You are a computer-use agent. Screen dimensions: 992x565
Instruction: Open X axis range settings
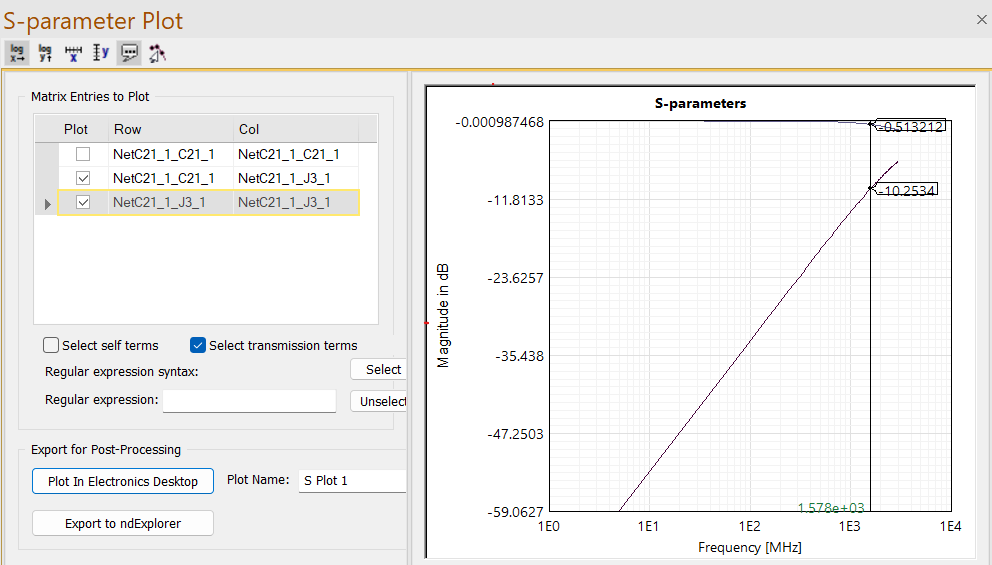tap(73, 53)
